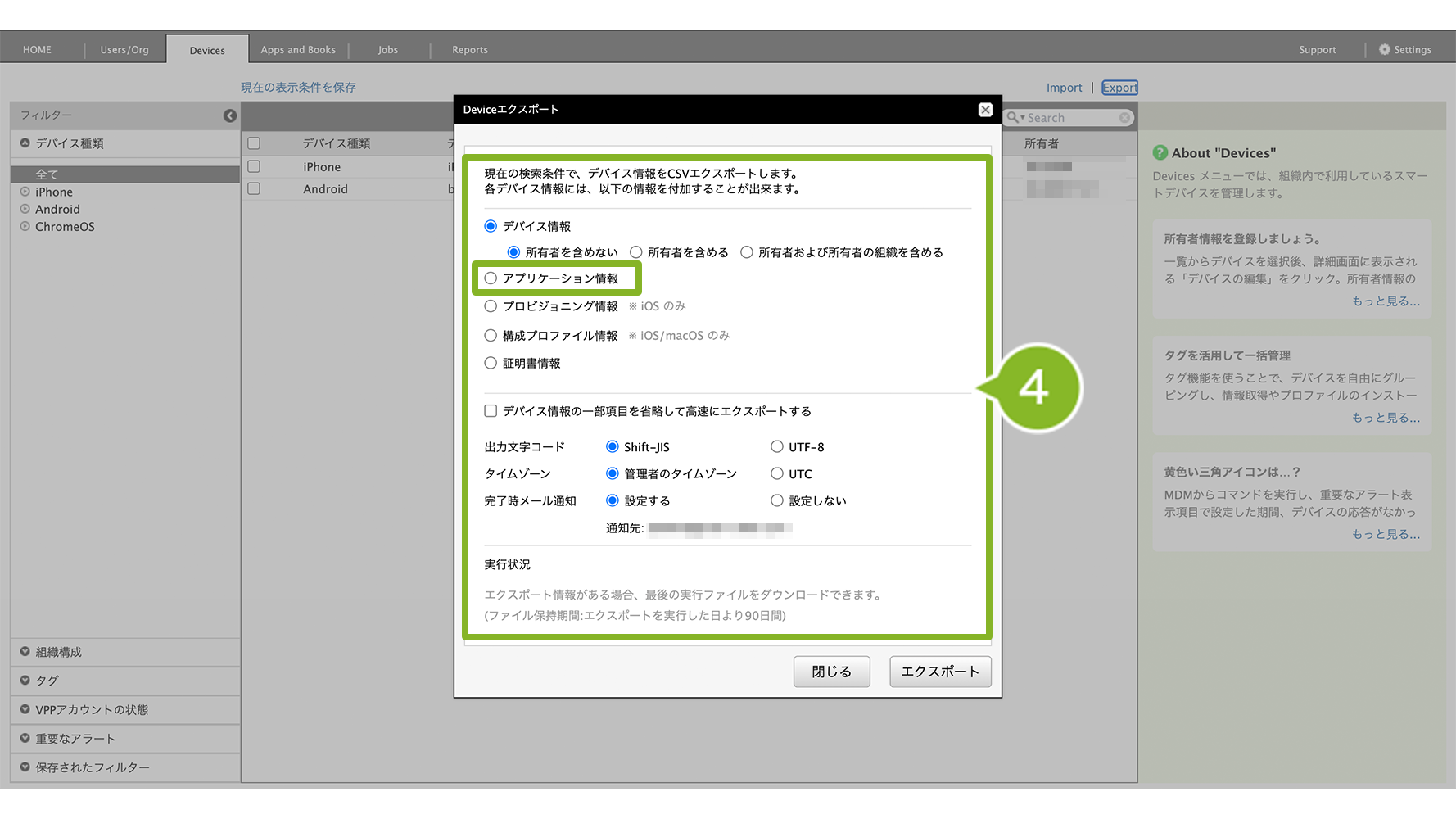Image resolution: width=1456 pixels, height=819 pixels.
Task: Expand the 組織構成 filter section
Action: click(x=58, y=652)
